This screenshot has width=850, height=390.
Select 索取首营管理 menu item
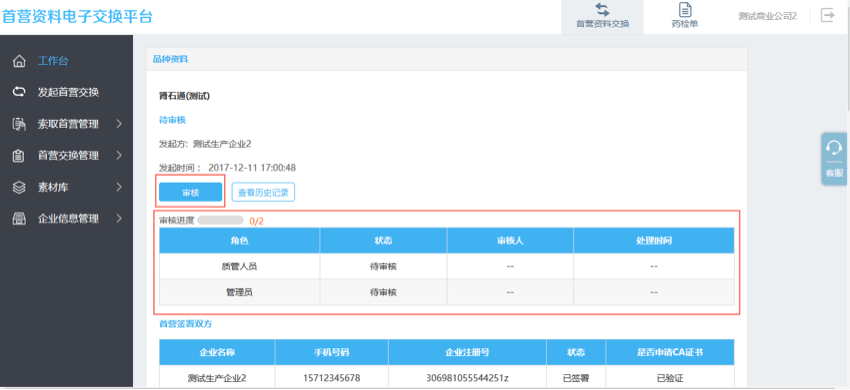[x=68, y=124]
